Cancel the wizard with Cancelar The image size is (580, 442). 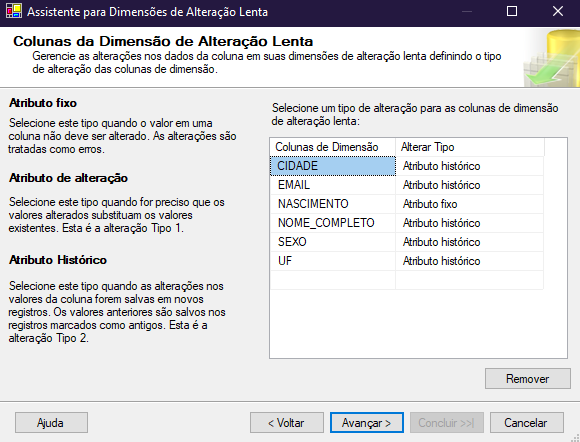(x=527, y=423)
